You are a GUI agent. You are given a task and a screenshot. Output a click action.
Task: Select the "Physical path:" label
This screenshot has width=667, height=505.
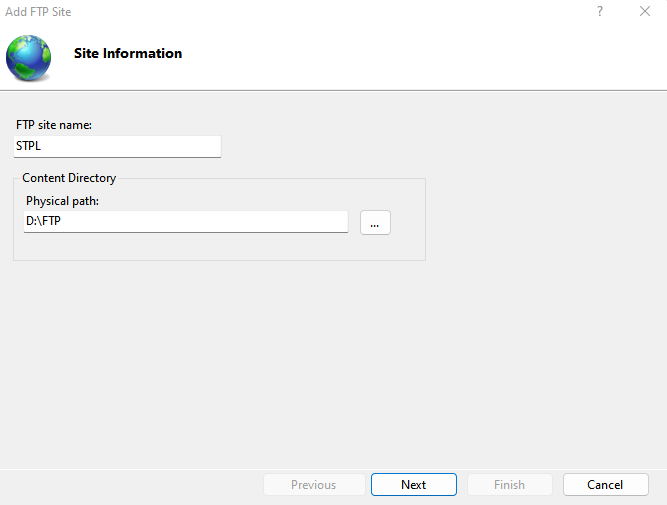(x=63, y=201)
